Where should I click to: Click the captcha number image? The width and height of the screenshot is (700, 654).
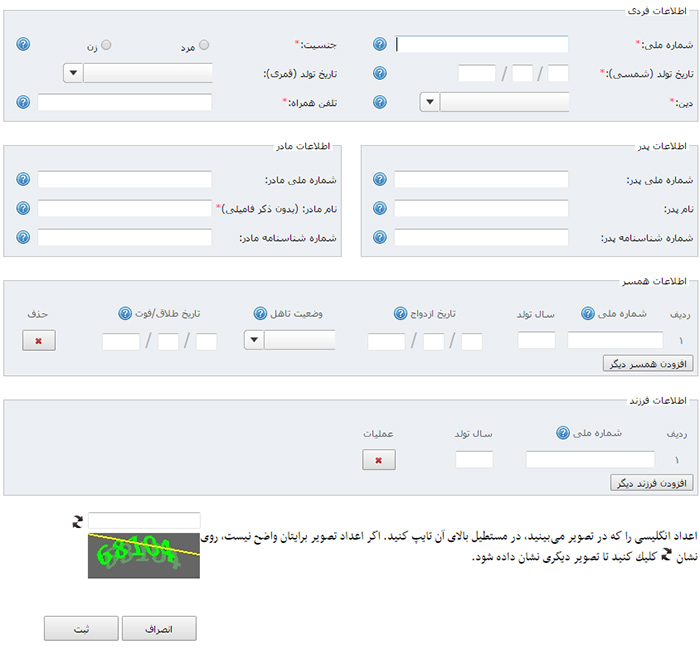pos(144,555)
